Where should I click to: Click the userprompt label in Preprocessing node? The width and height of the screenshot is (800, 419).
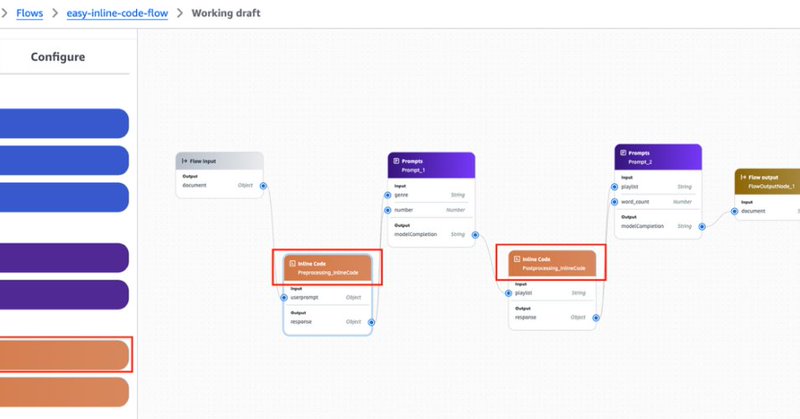coord(304,298)
